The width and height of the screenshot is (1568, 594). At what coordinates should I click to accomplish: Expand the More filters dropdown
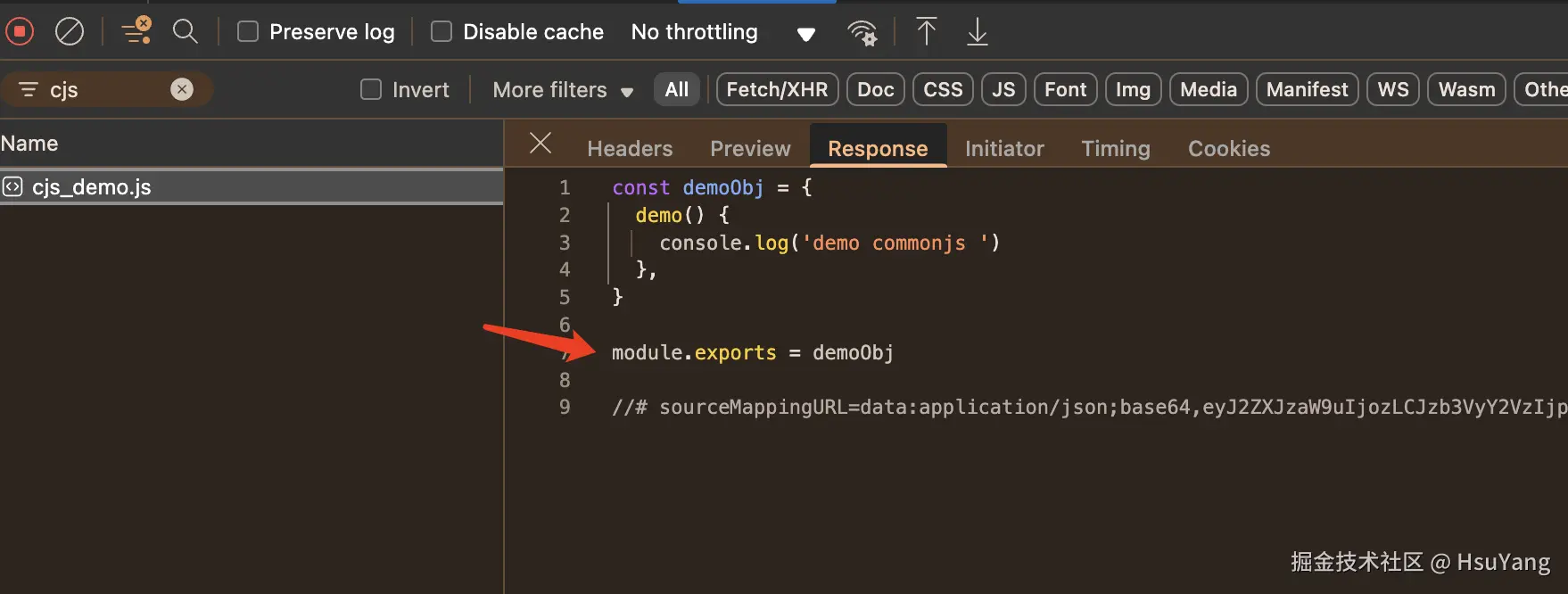(x=563, y=90)
